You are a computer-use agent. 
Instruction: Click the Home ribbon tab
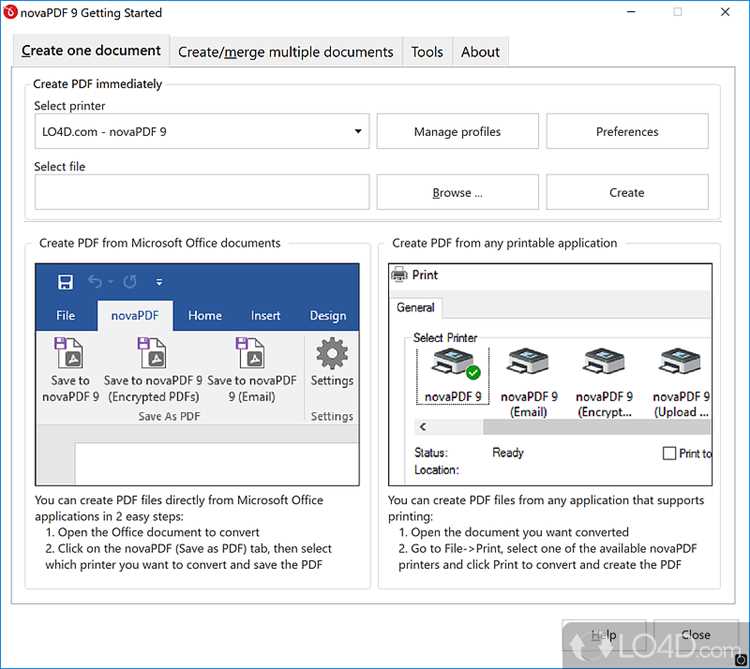point(205,316)
